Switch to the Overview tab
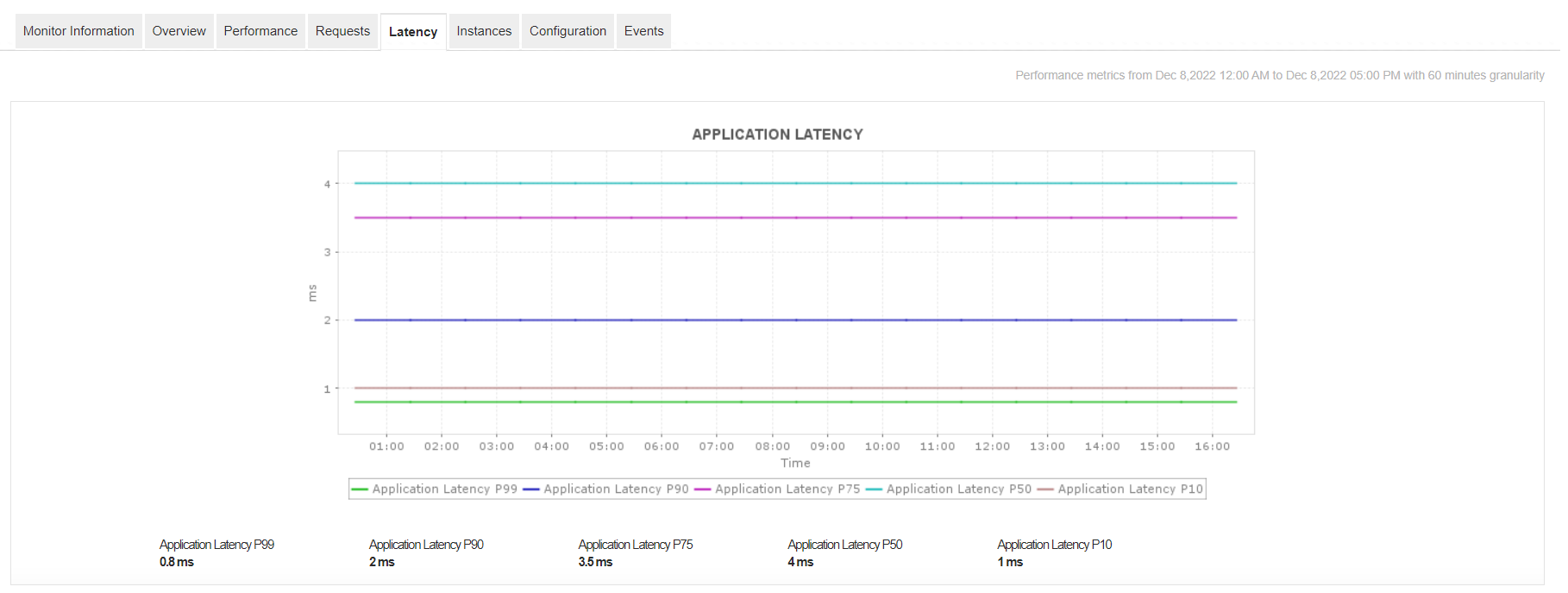 [x=179, y=31]
